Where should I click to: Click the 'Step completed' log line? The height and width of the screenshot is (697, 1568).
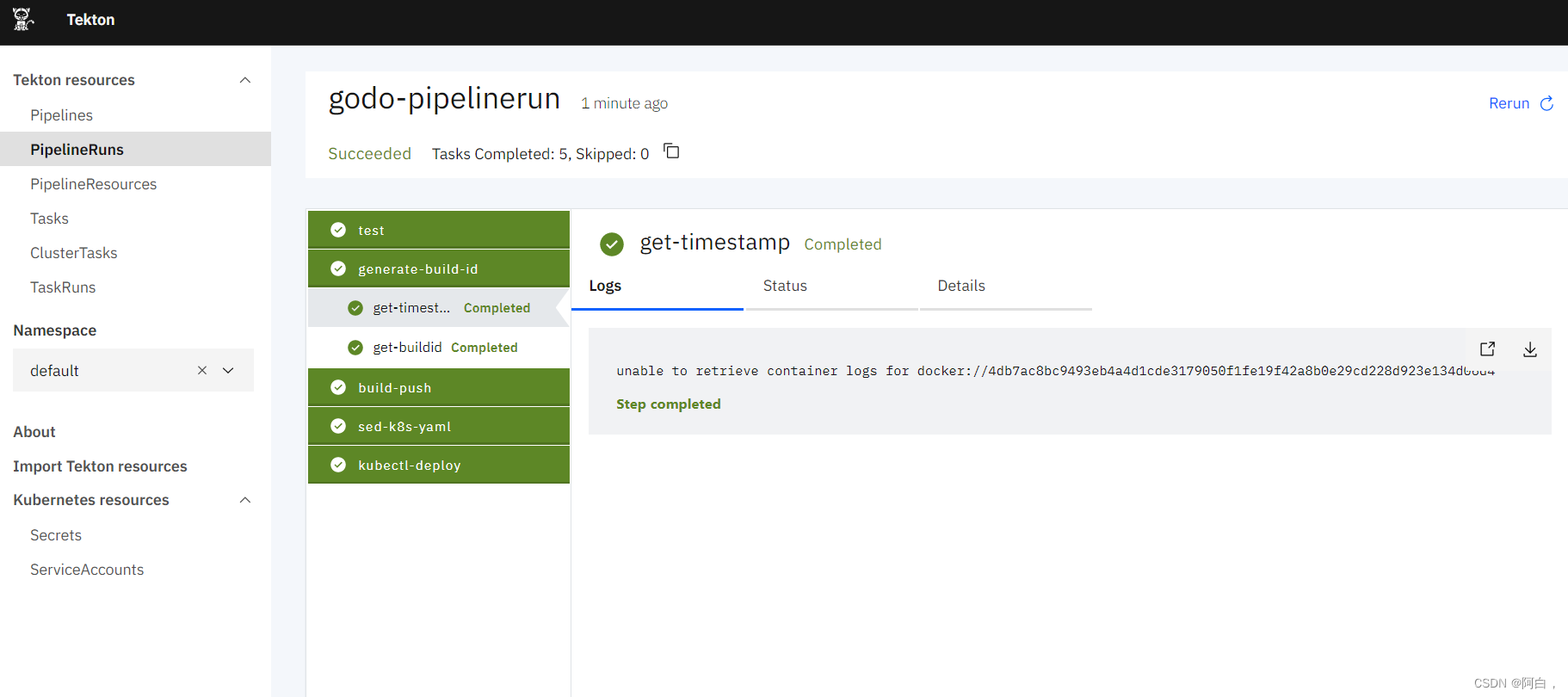coord(669,404)
